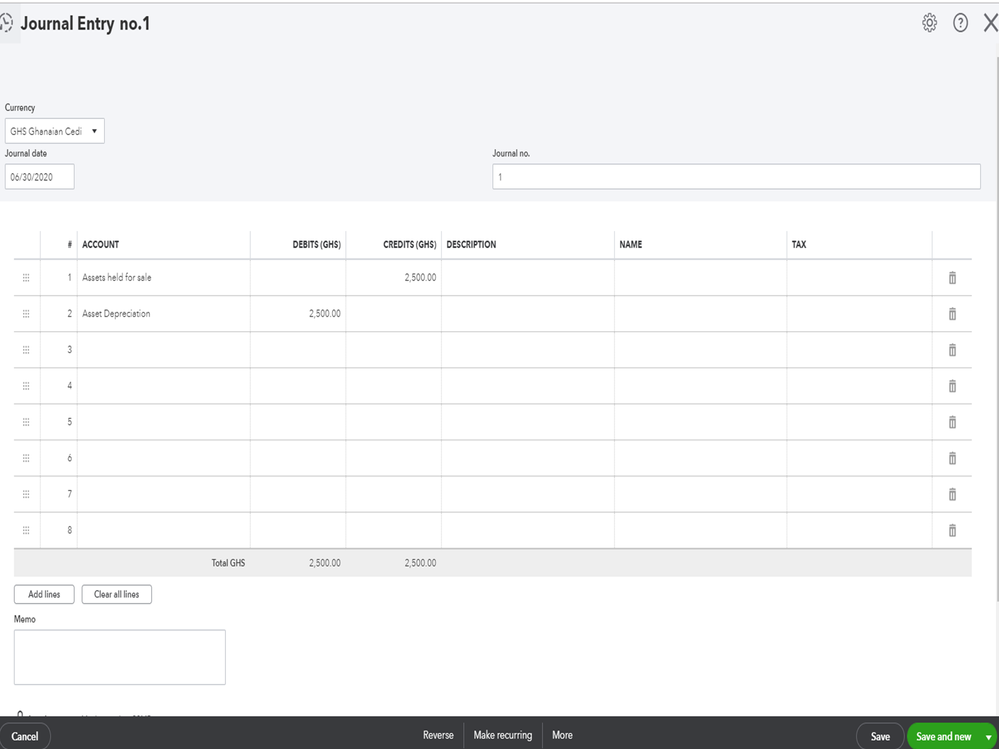Click the DESCRIPTION column header
The height and width of the screenshot is (749, 999).
471,245
